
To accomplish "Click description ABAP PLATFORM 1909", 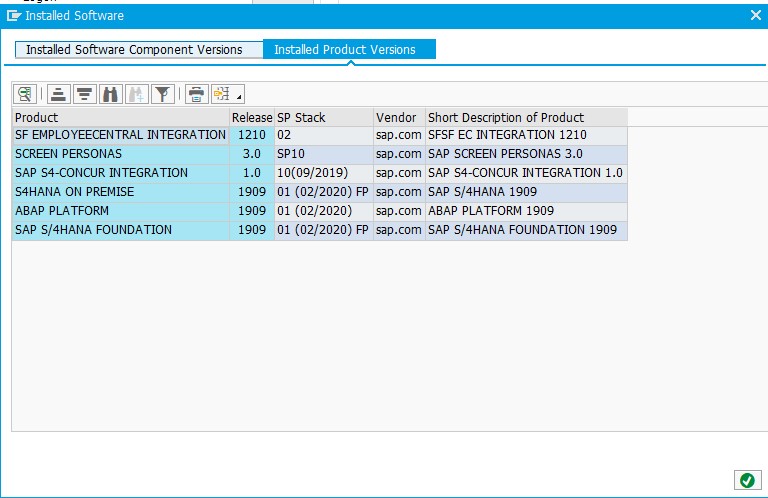I will point(526,211).
